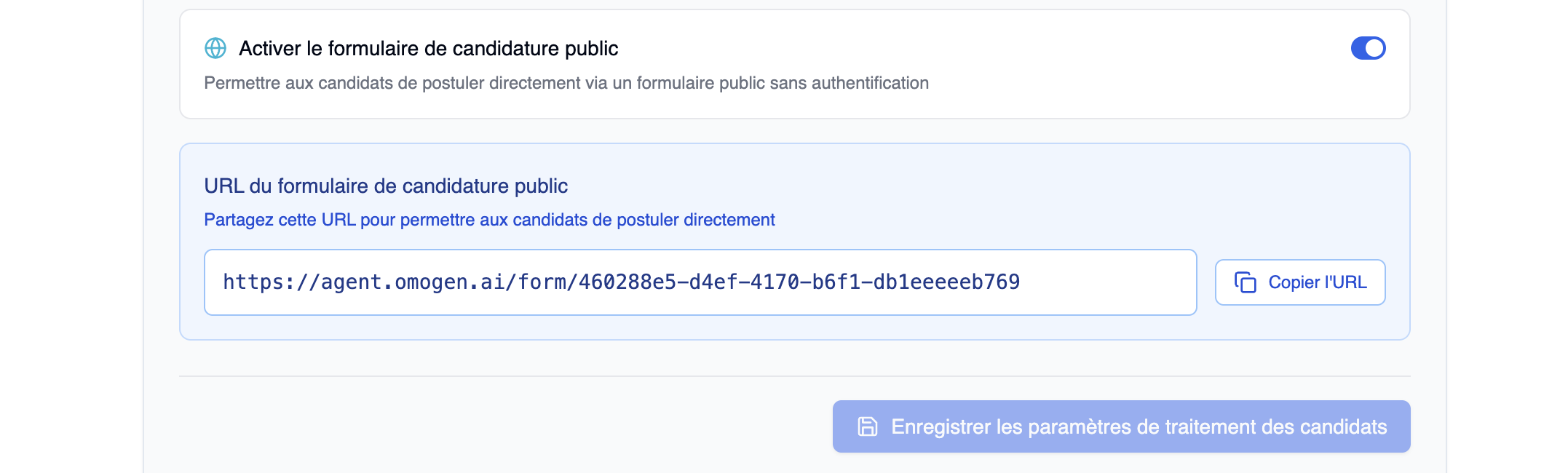Turn off Activer le formulaire de candidature public
This screenshot has width=1568, height=473.
coord(1369,47)
